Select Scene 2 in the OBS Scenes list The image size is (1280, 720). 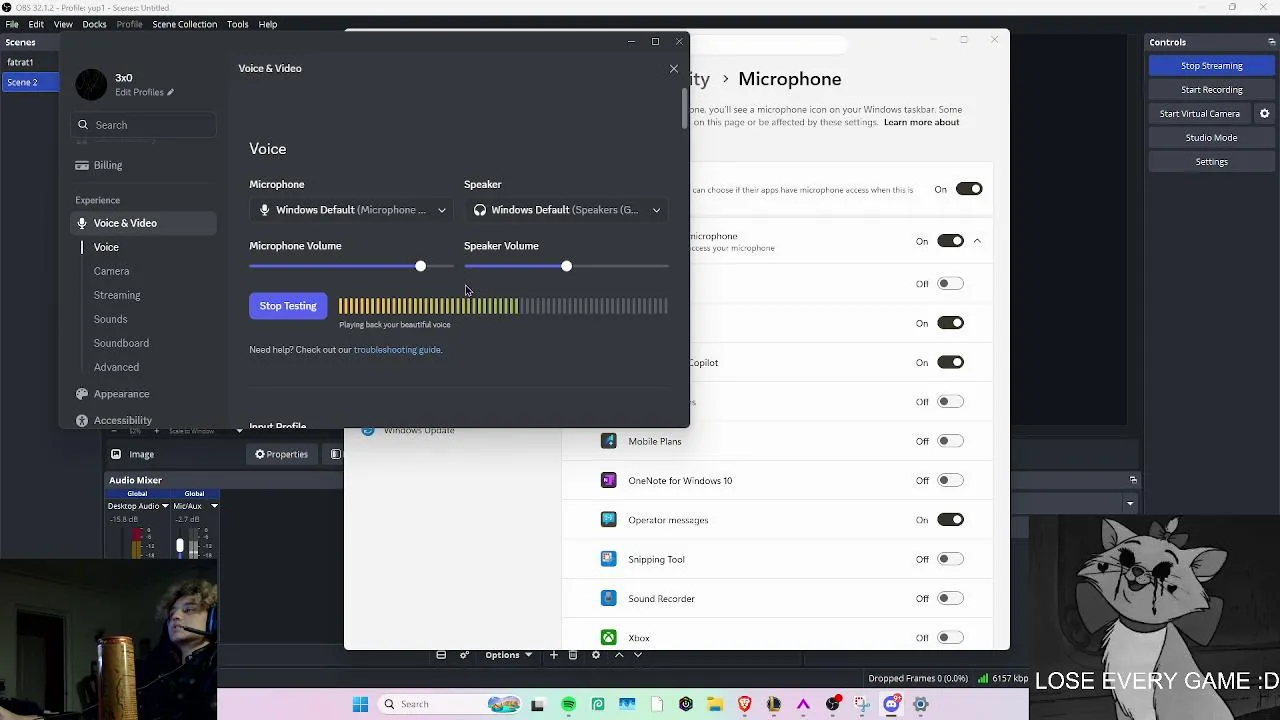pos(30,82)
